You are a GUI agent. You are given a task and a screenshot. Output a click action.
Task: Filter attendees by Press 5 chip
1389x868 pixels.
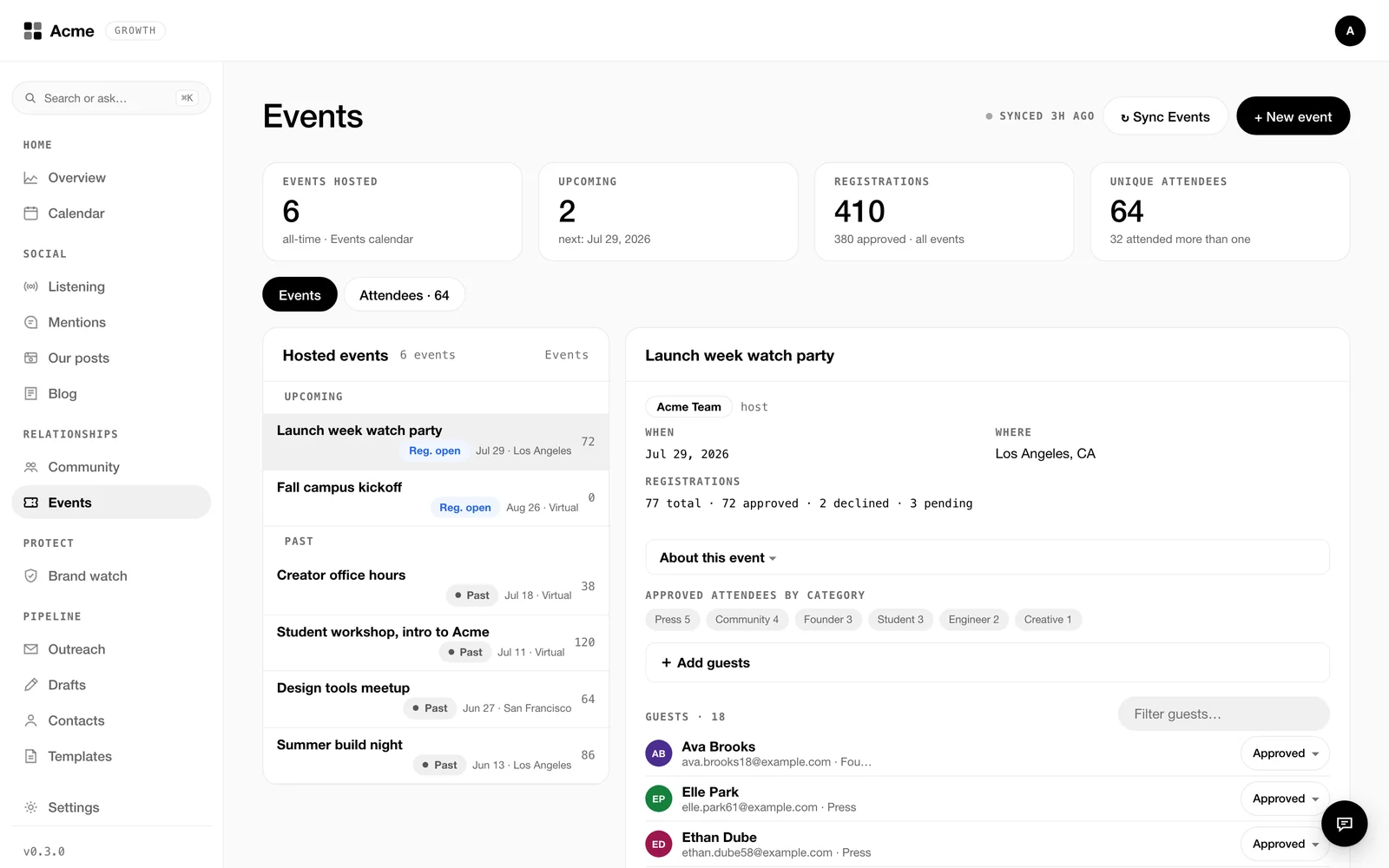[x=673, y=620]
